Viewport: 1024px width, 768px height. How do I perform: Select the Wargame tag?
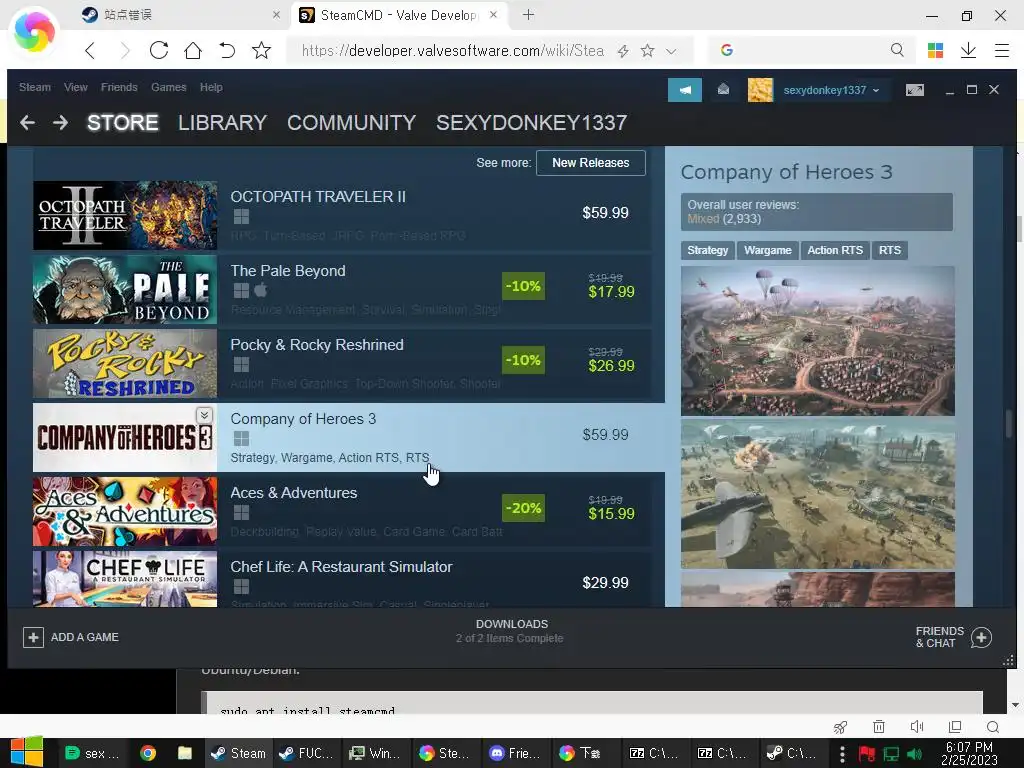click(x=767, y=250)
